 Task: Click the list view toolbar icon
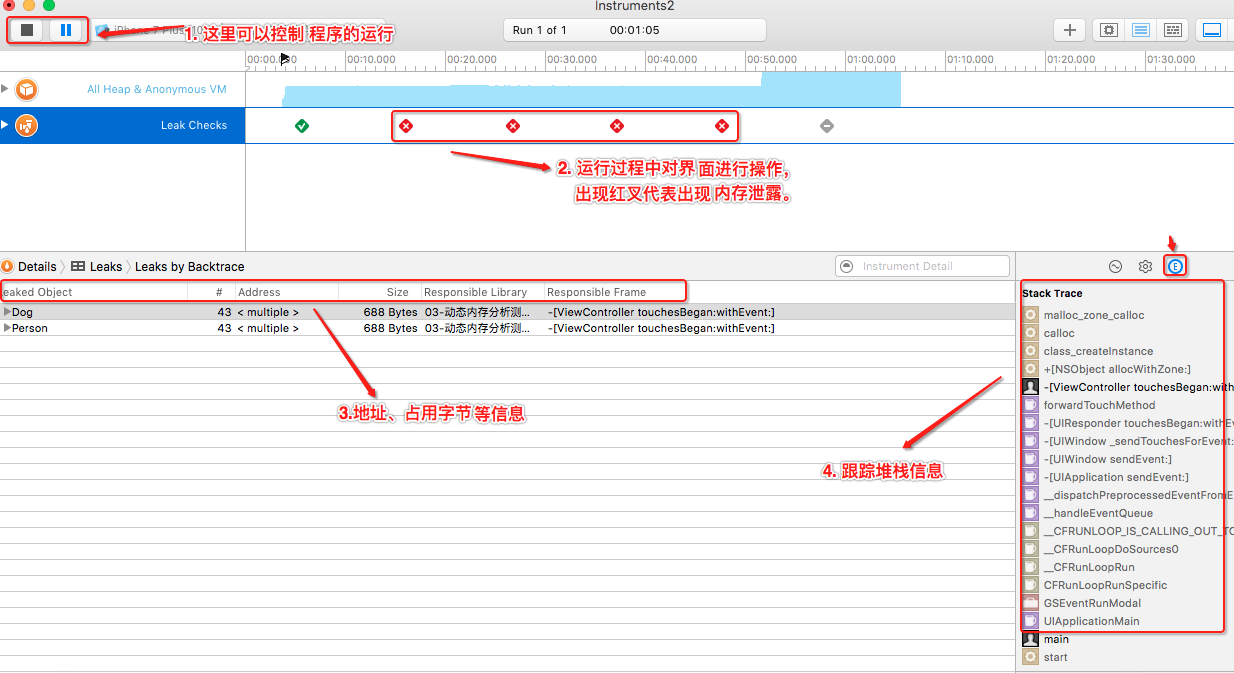1140,29
